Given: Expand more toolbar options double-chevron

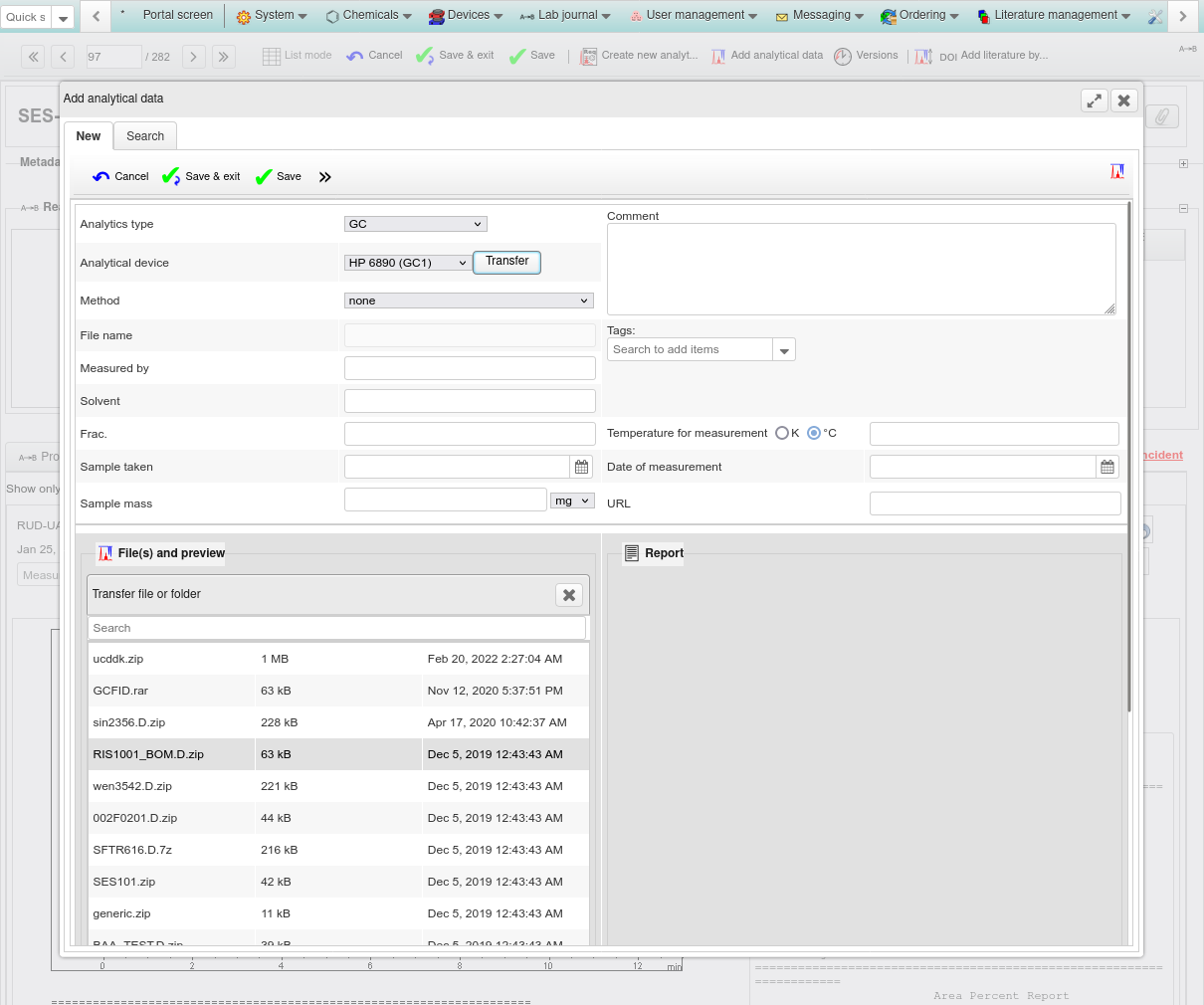Looking at the screenshot, I should coord(324,177).
